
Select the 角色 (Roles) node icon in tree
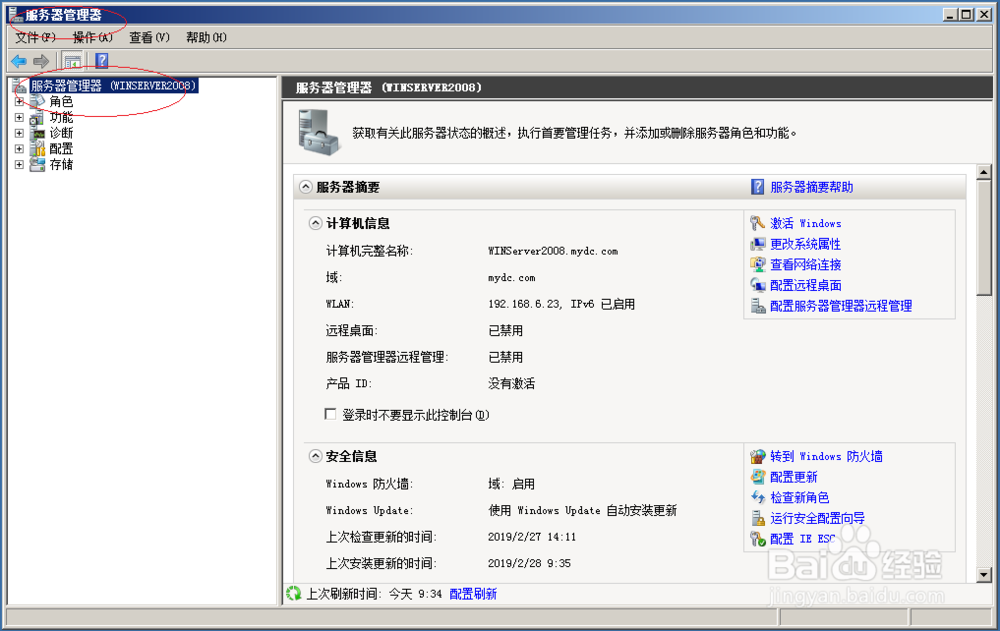pyautogui.click(x=35, y=101)
